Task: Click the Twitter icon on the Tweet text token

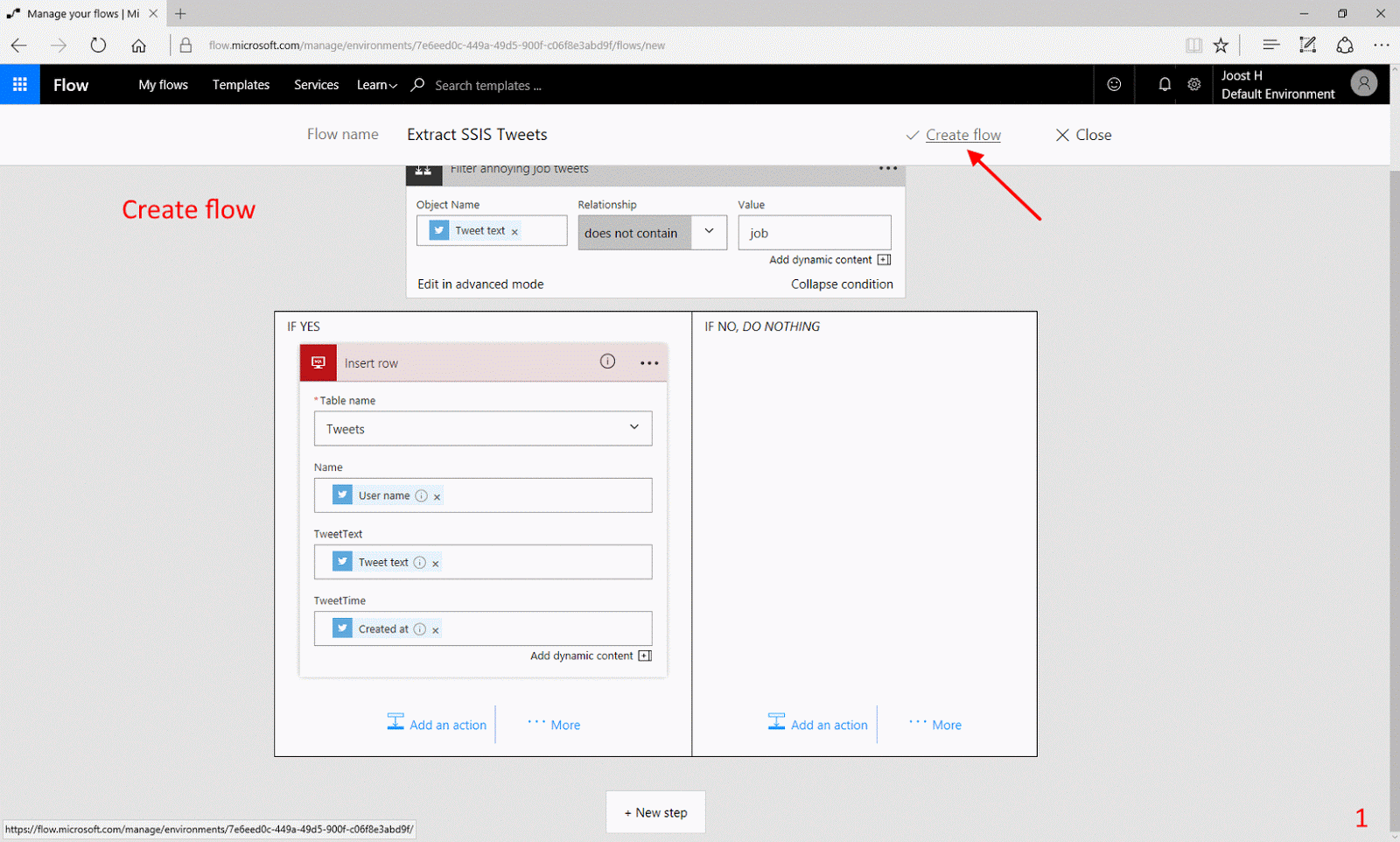Action: click(x=342, y=561)
